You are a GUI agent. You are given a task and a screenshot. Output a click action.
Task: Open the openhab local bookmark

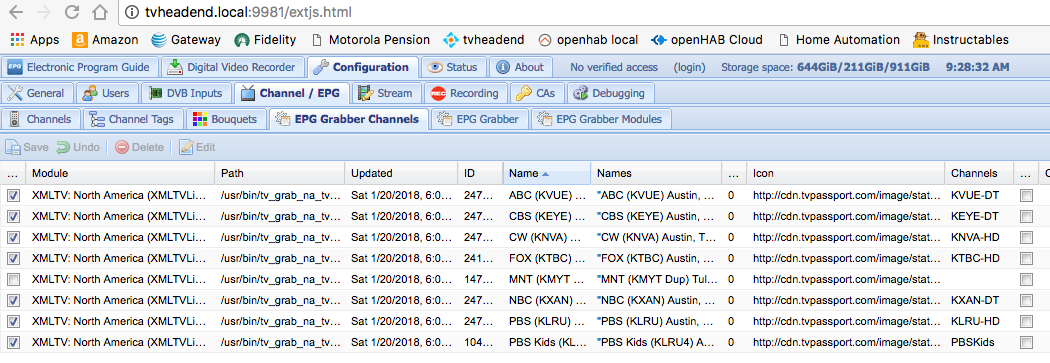(x=588, y=40)
